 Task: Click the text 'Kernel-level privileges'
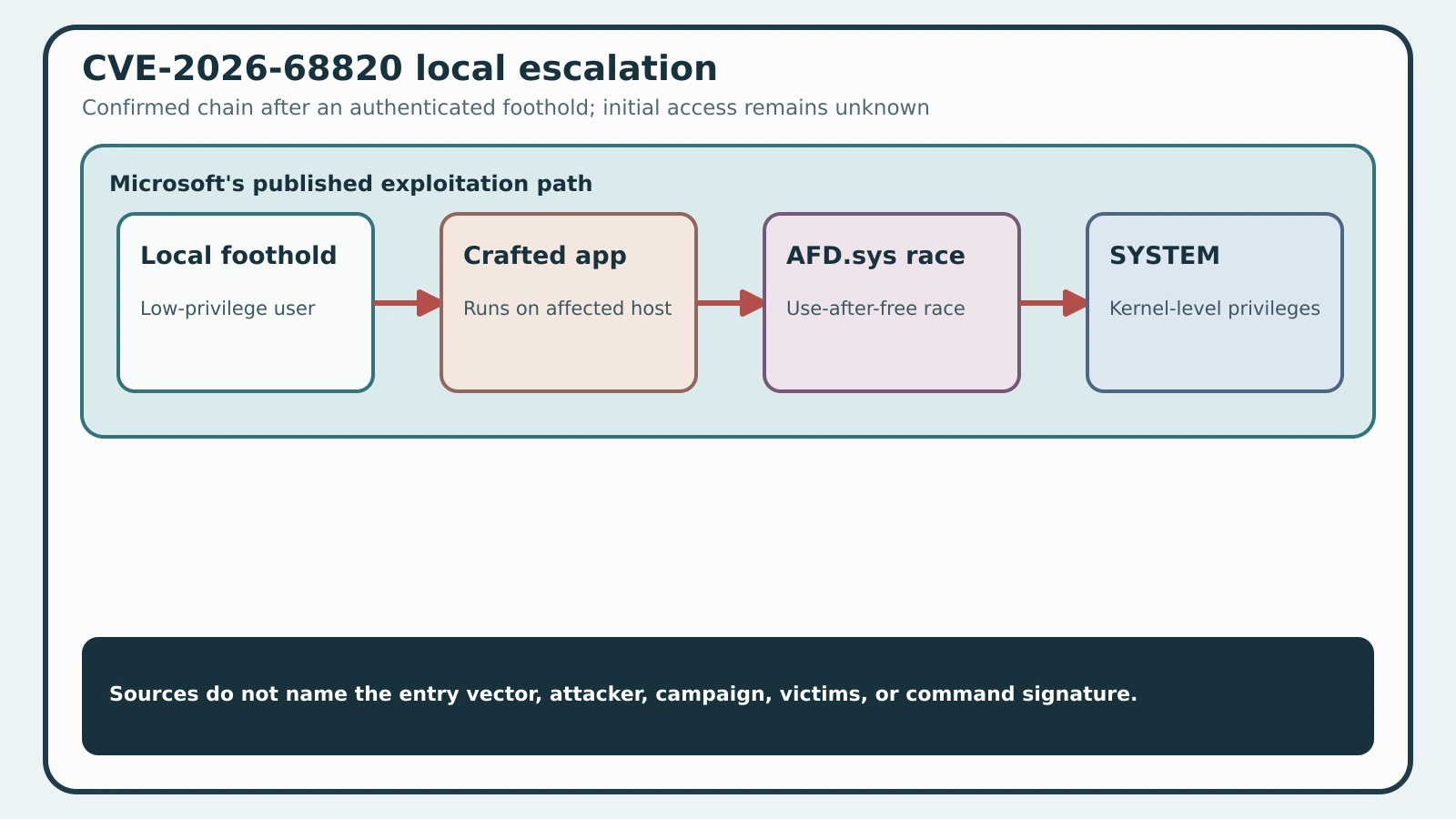pyautogui.click(x=1214, y=308)
